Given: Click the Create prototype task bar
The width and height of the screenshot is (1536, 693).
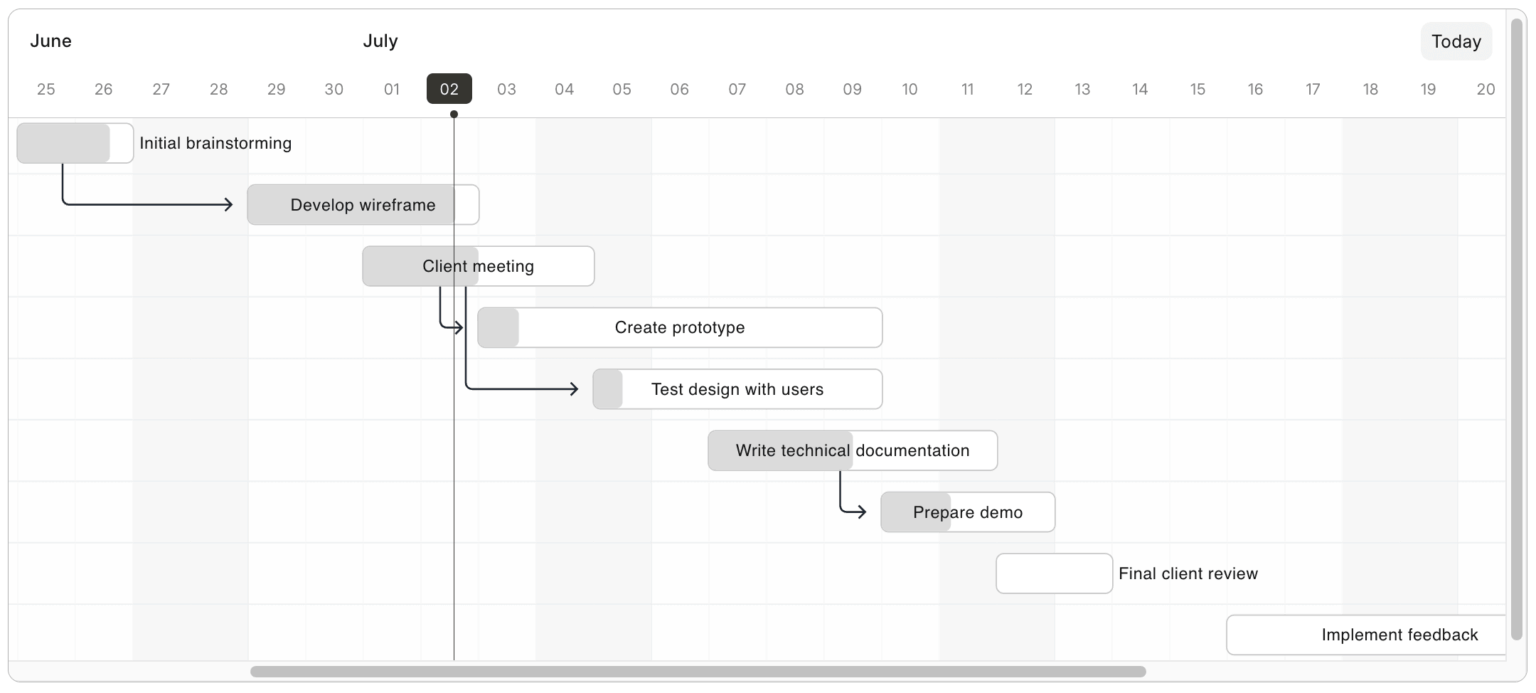Looking at the screenshot, I should 680,328.
